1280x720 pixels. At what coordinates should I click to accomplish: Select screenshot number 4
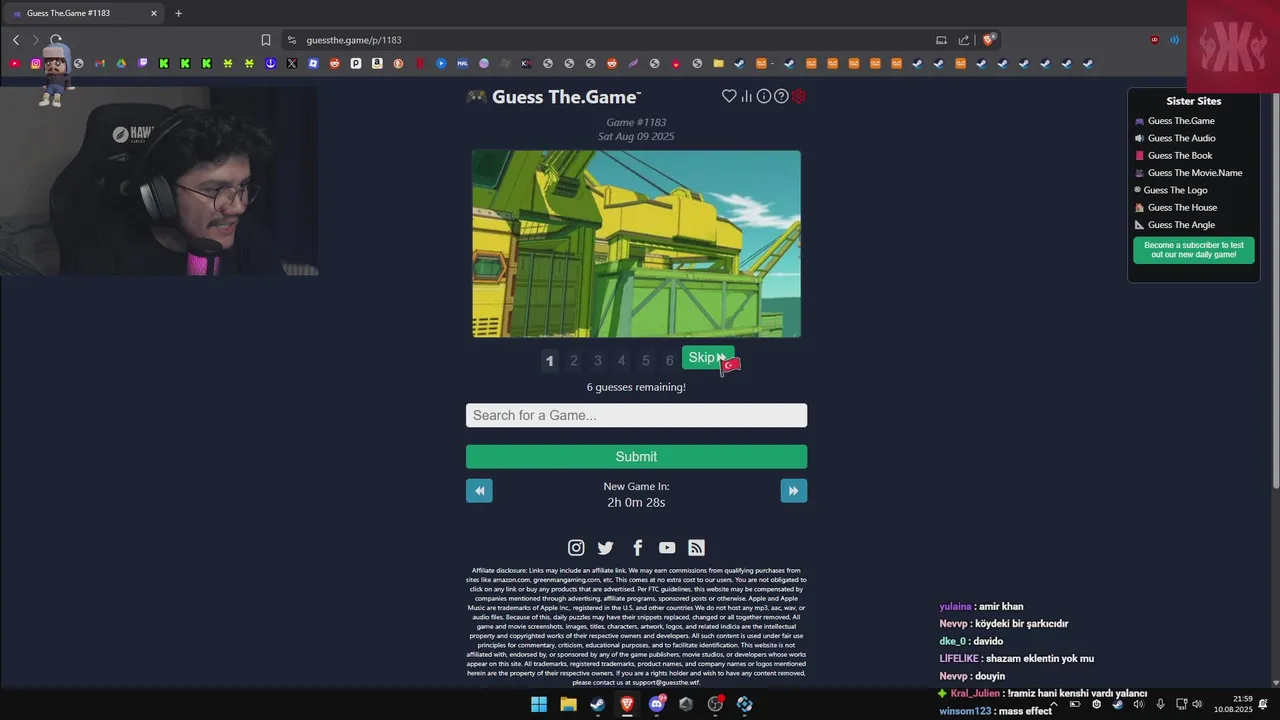pos(621,361)
